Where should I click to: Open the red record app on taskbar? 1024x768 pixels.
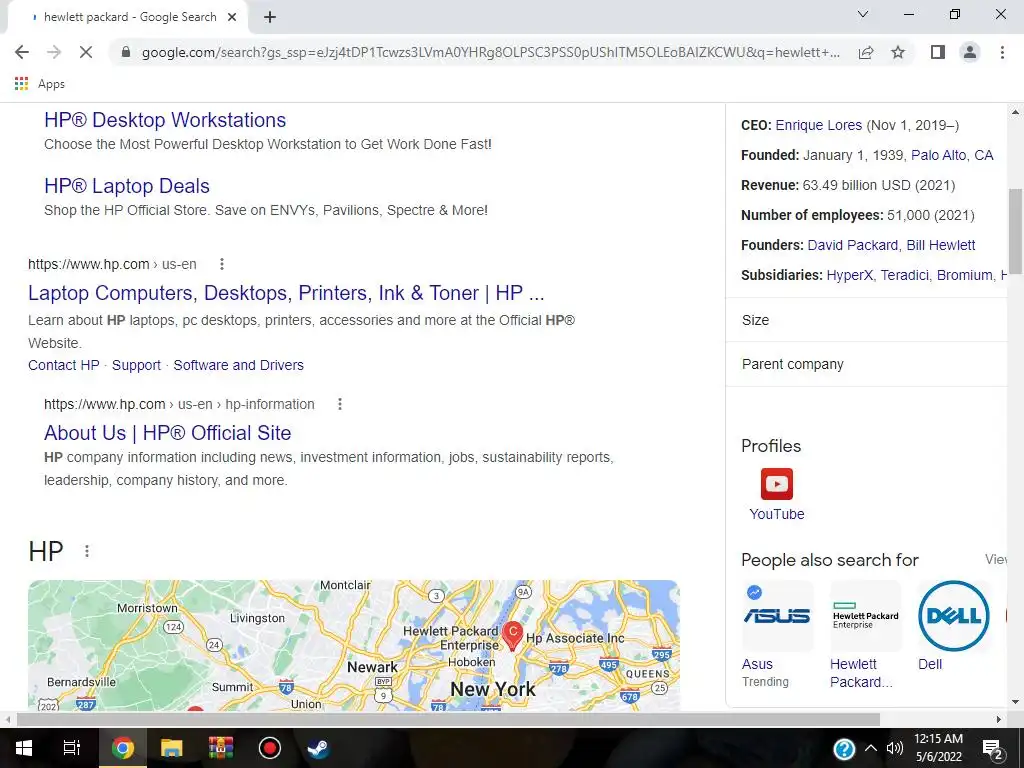click(x=270, y=748)
